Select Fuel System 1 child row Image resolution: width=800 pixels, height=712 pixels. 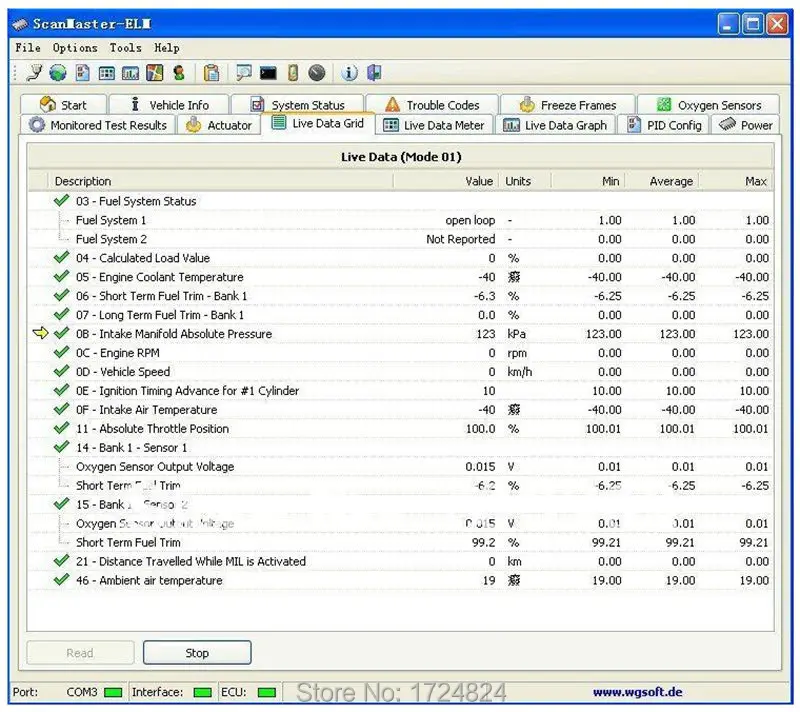[x=400, y=220]
